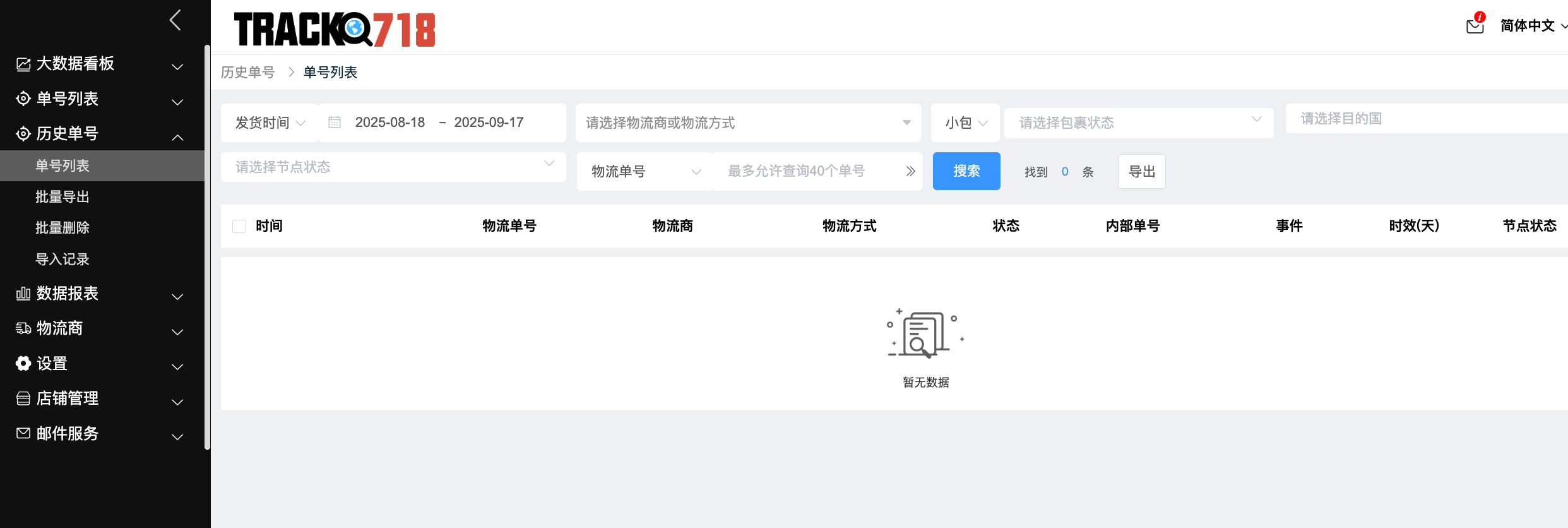This screenshot has width=1568, height=528.
Task: Open the mail notification icon
Action: (1475, 25)
